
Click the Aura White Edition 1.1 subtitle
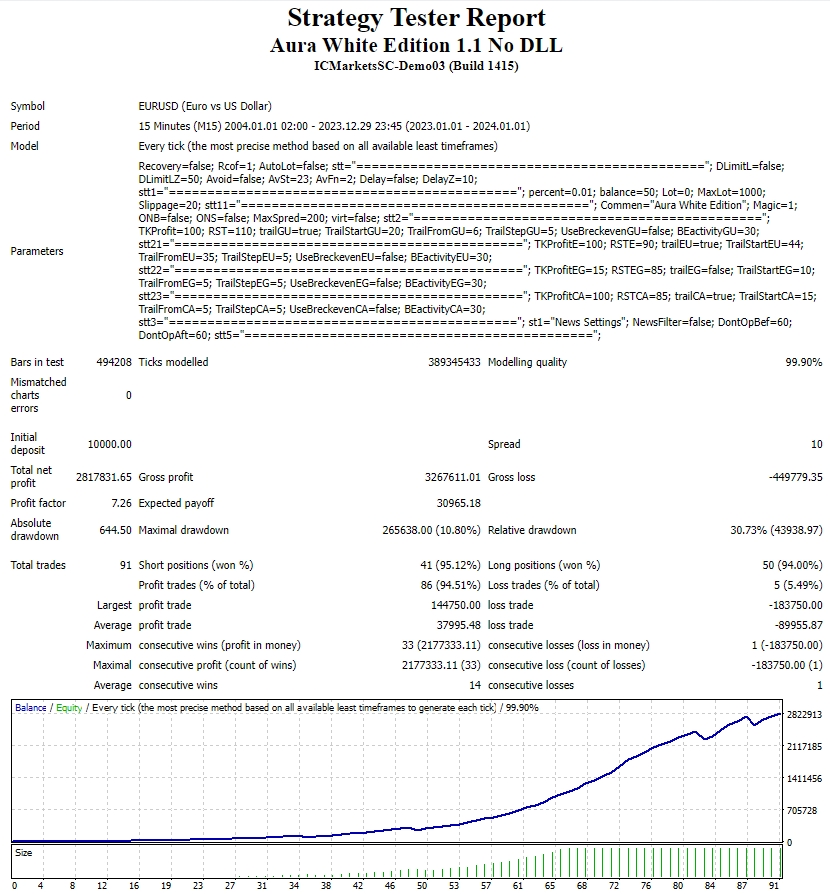tap(416, 46)
